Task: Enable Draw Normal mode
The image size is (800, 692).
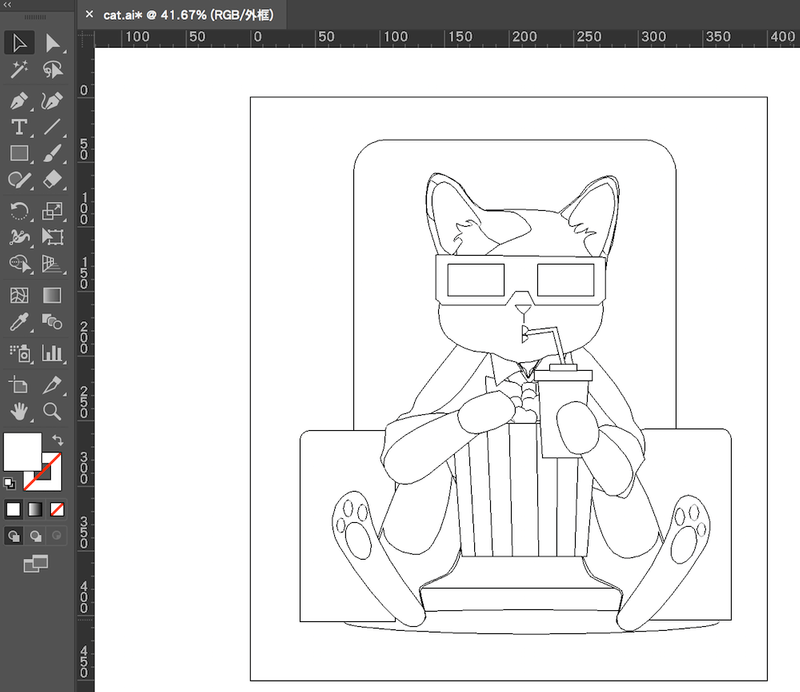Action: 15,536
